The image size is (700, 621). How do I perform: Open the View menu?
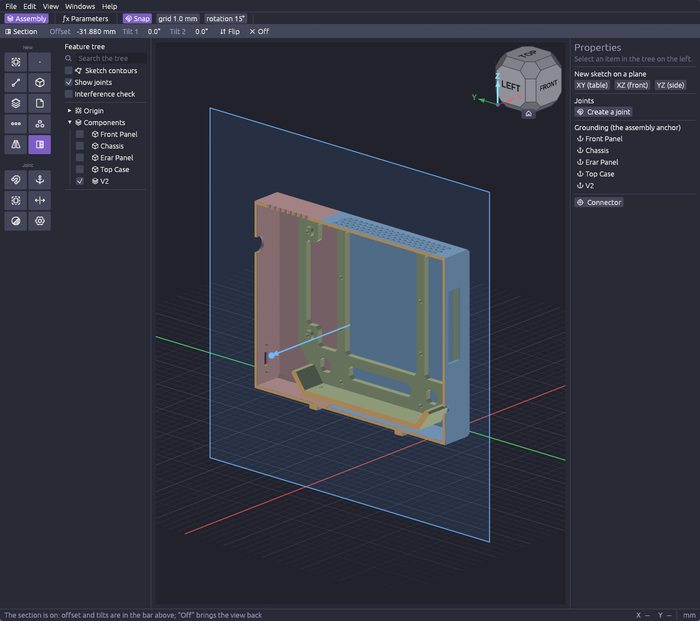coord(50,6)
